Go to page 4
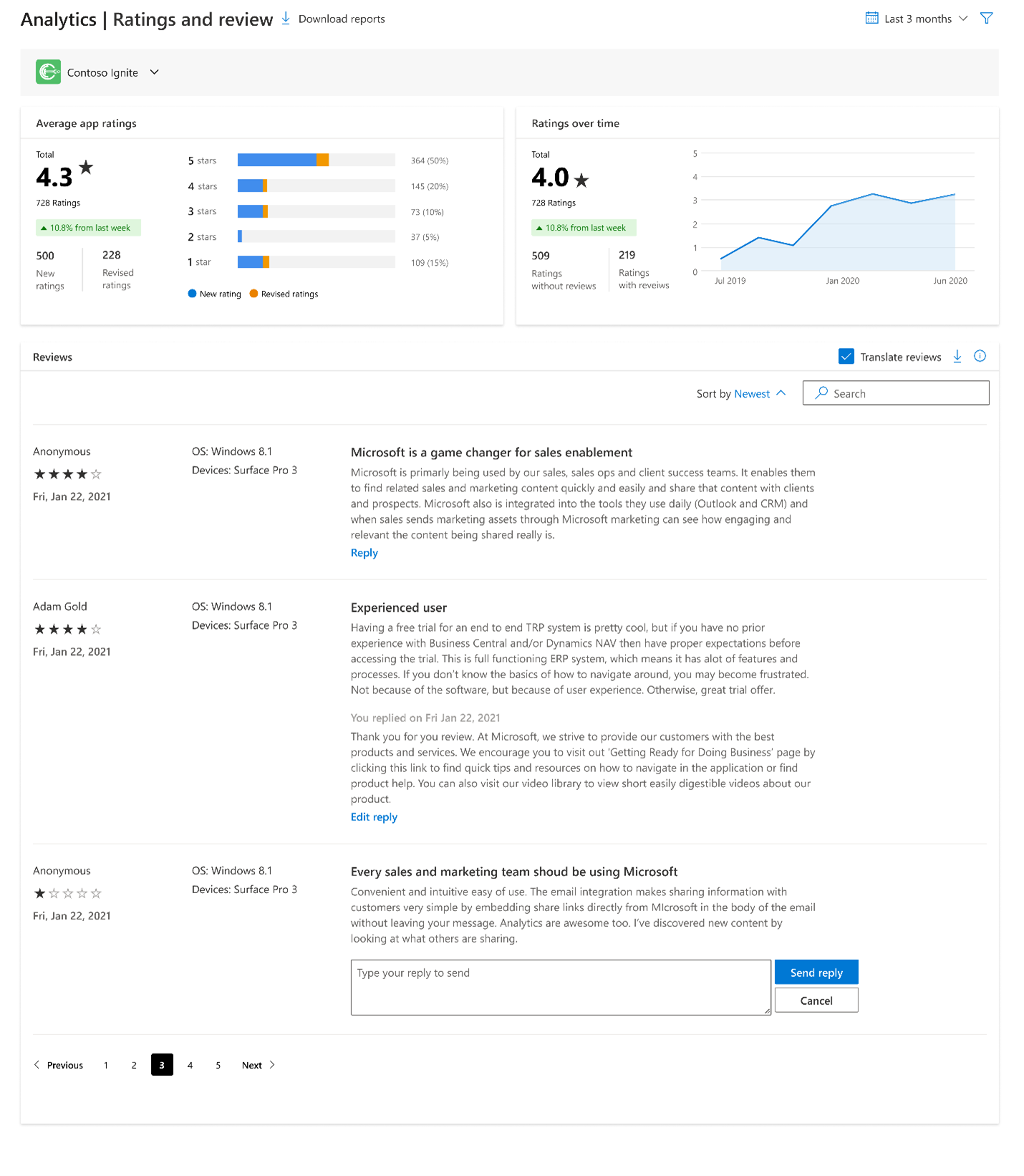The image size is (1024, 1176). (190, 1065)
